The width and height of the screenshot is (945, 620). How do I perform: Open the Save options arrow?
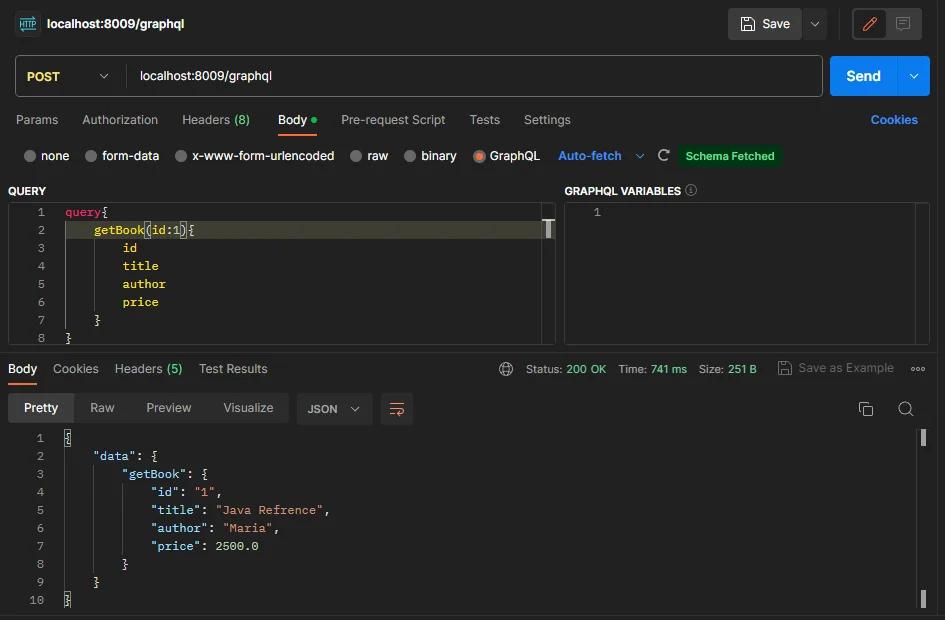(815, 24)
